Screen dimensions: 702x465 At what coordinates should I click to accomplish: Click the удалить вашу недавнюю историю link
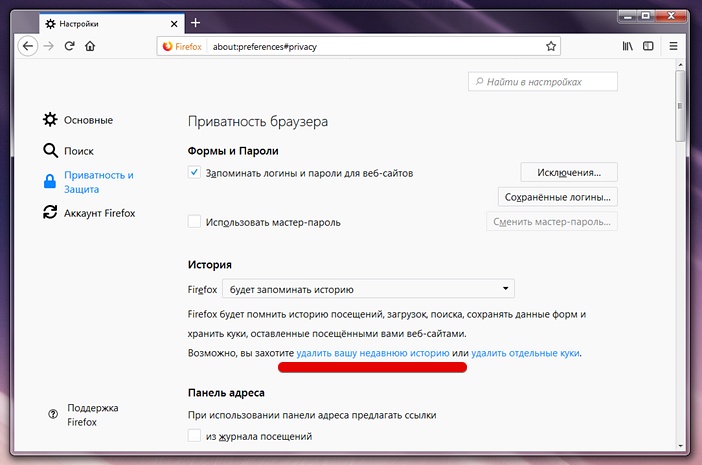click(x=372, y=353)
